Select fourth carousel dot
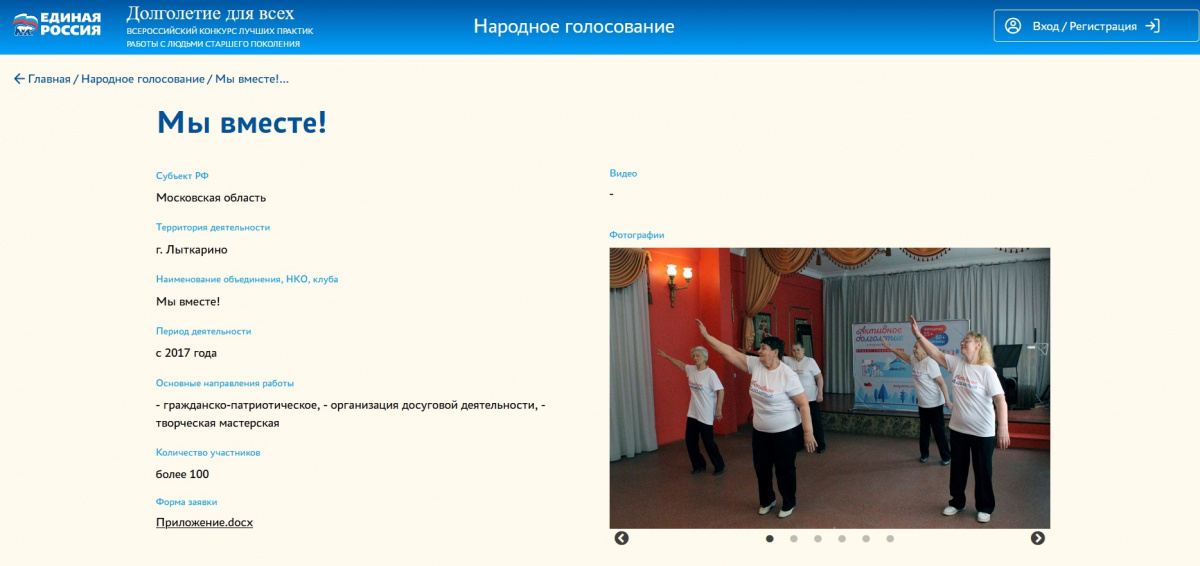 842,538
